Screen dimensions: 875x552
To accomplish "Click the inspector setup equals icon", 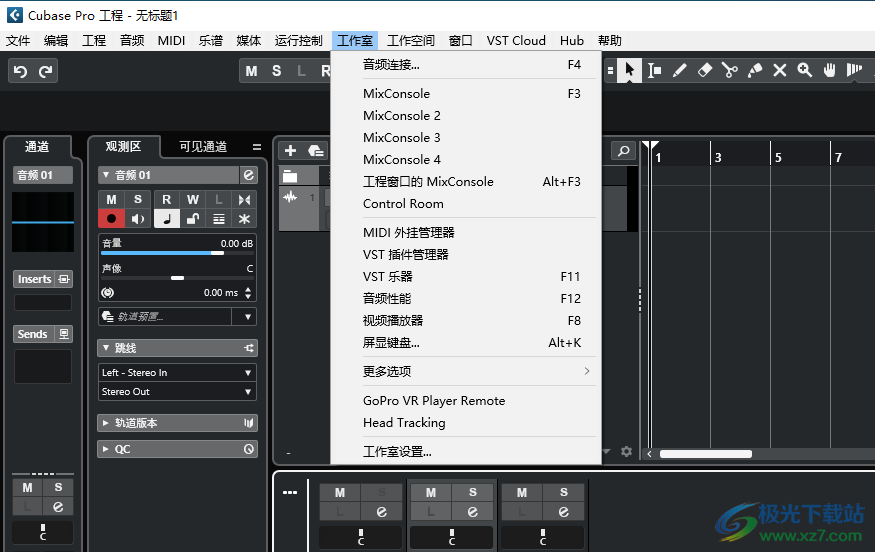I will pyautogui.click(x=257, y=147).
